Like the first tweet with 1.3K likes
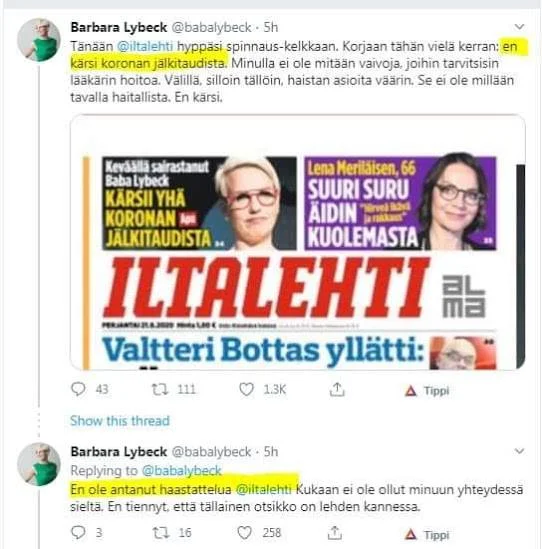The width and height of the screenshot is (542, 549). coord(246,389)
